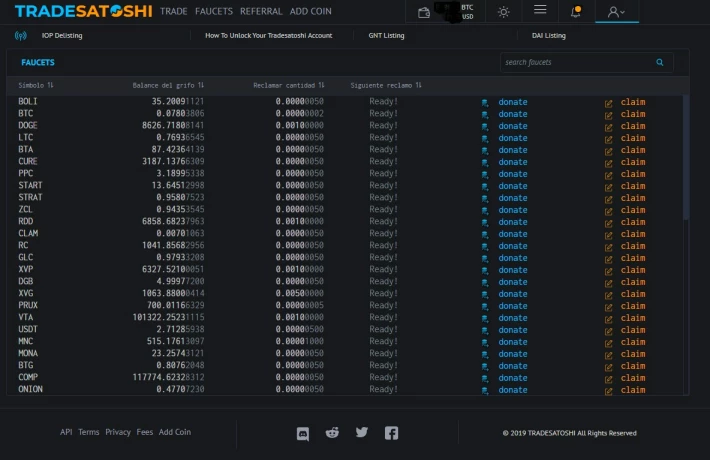Open the wallet icon in header
Screen dimensions: 710x460
pyautogui.click(x=424, y=12)
